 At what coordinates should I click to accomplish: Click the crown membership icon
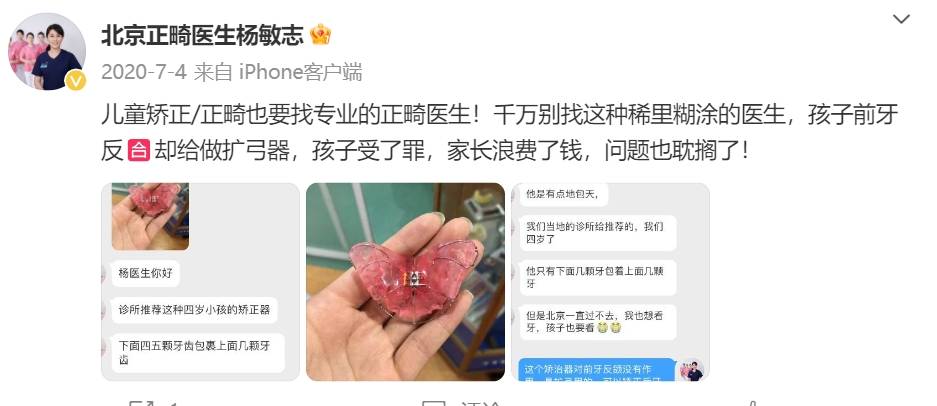321,35
